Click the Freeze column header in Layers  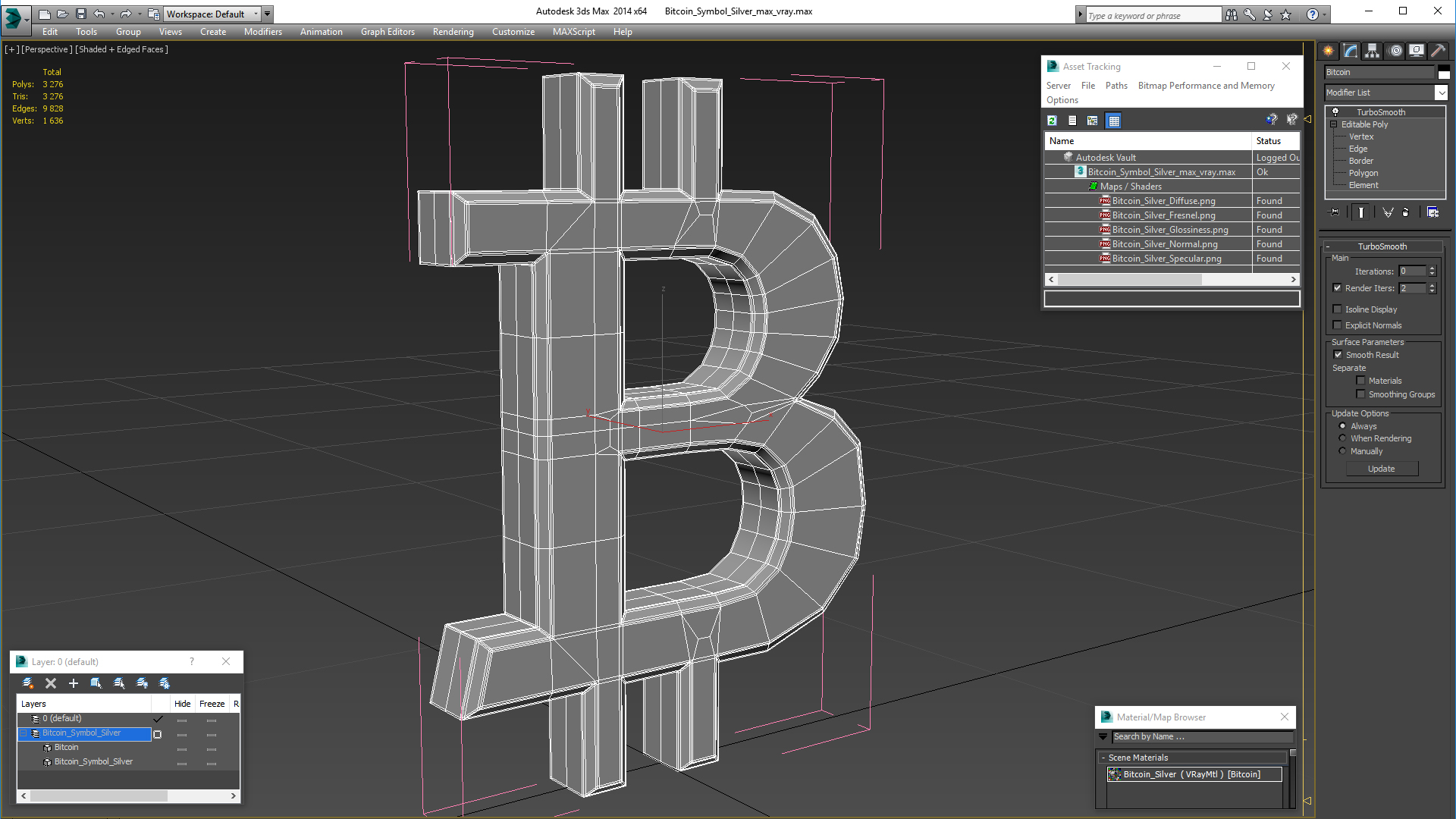[212, 704]
